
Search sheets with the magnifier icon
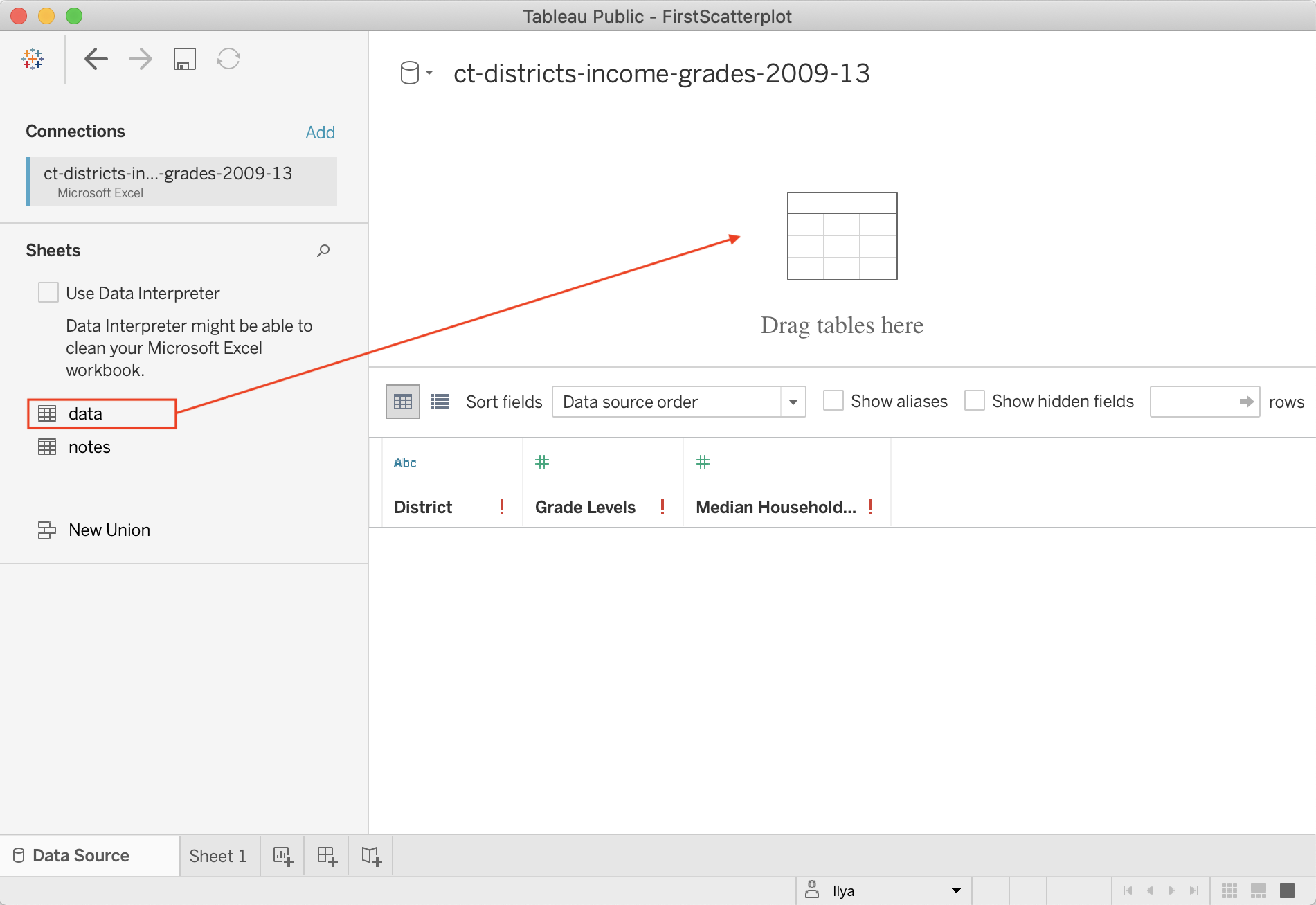(323, 251)
